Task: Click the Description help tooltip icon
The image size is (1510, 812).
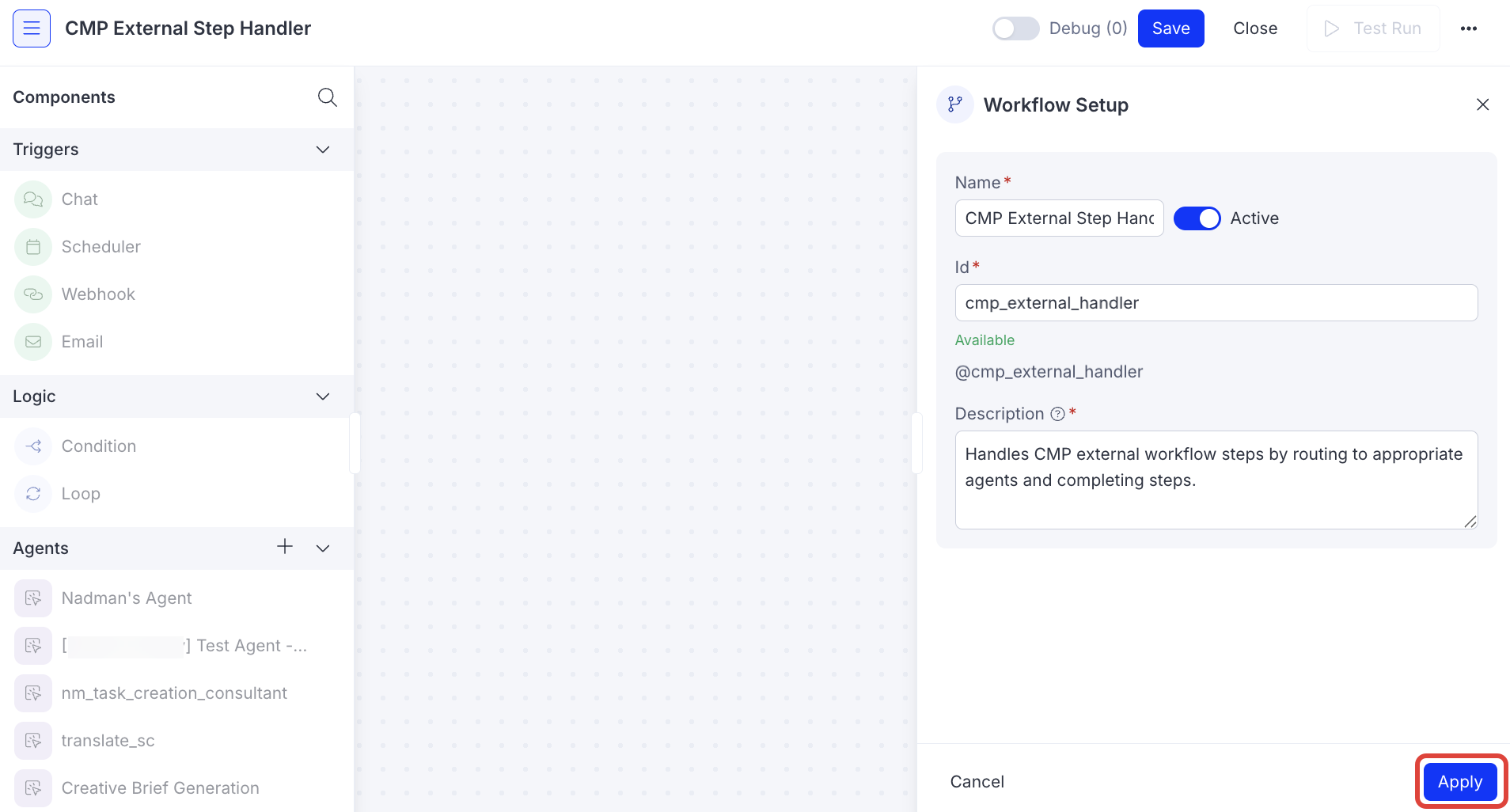Action: pyautogui.click(x=1058, y=413)
